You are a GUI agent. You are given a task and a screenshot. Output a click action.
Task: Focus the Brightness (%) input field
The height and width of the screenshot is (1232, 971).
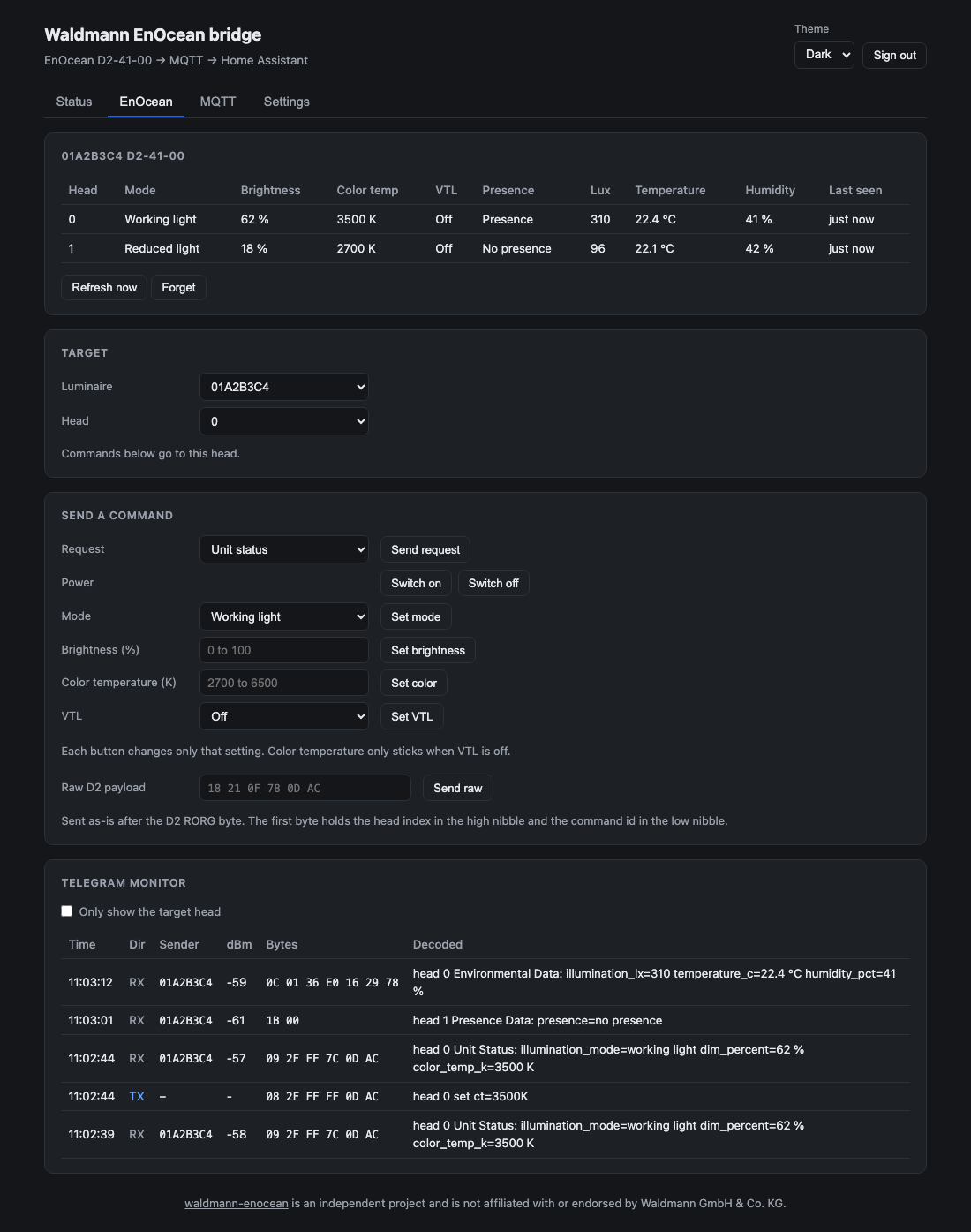(284, 650)
